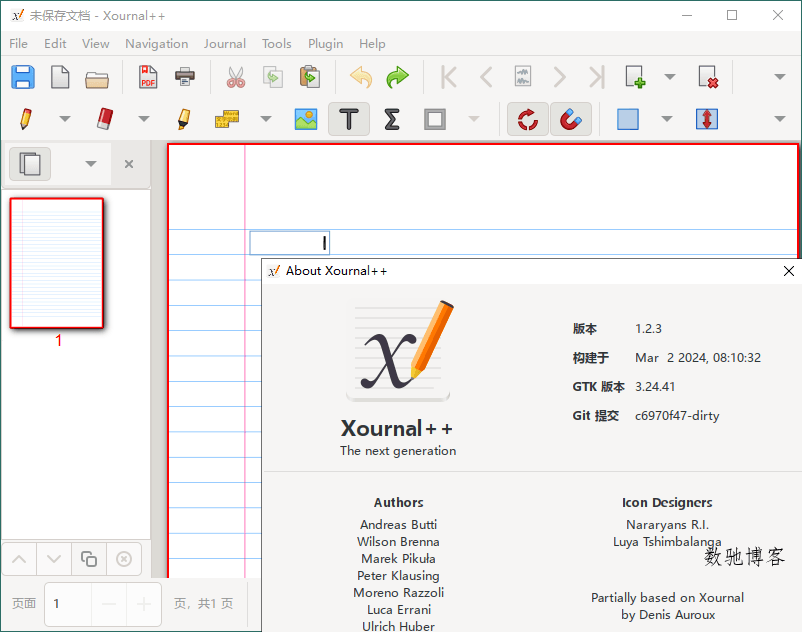Toggle the vertical space tool
This screenshot has width=802, height=632.
point(707,119)
